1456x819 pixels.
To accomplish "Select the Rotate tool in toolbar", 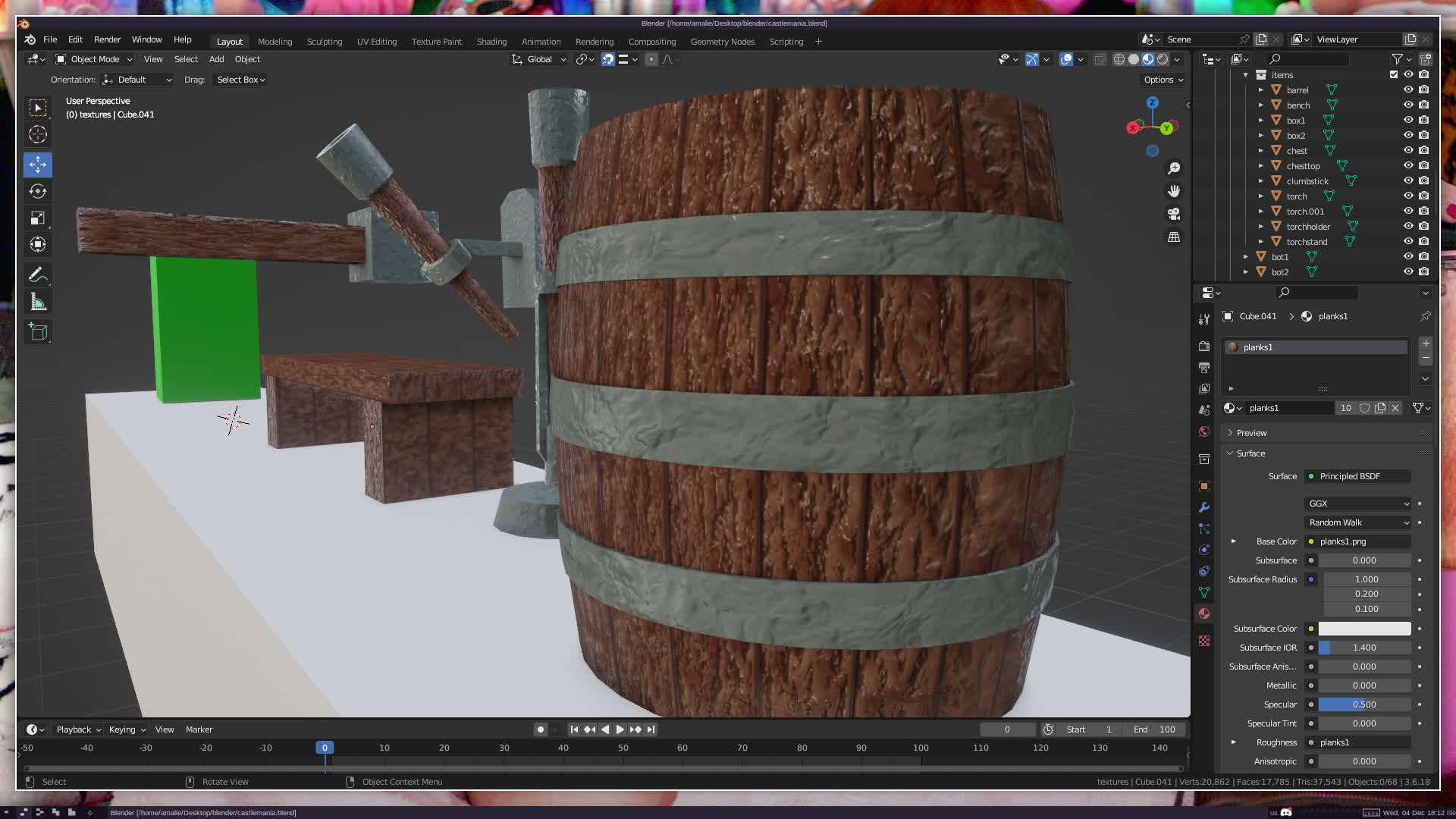I will (x=38, y=191).
